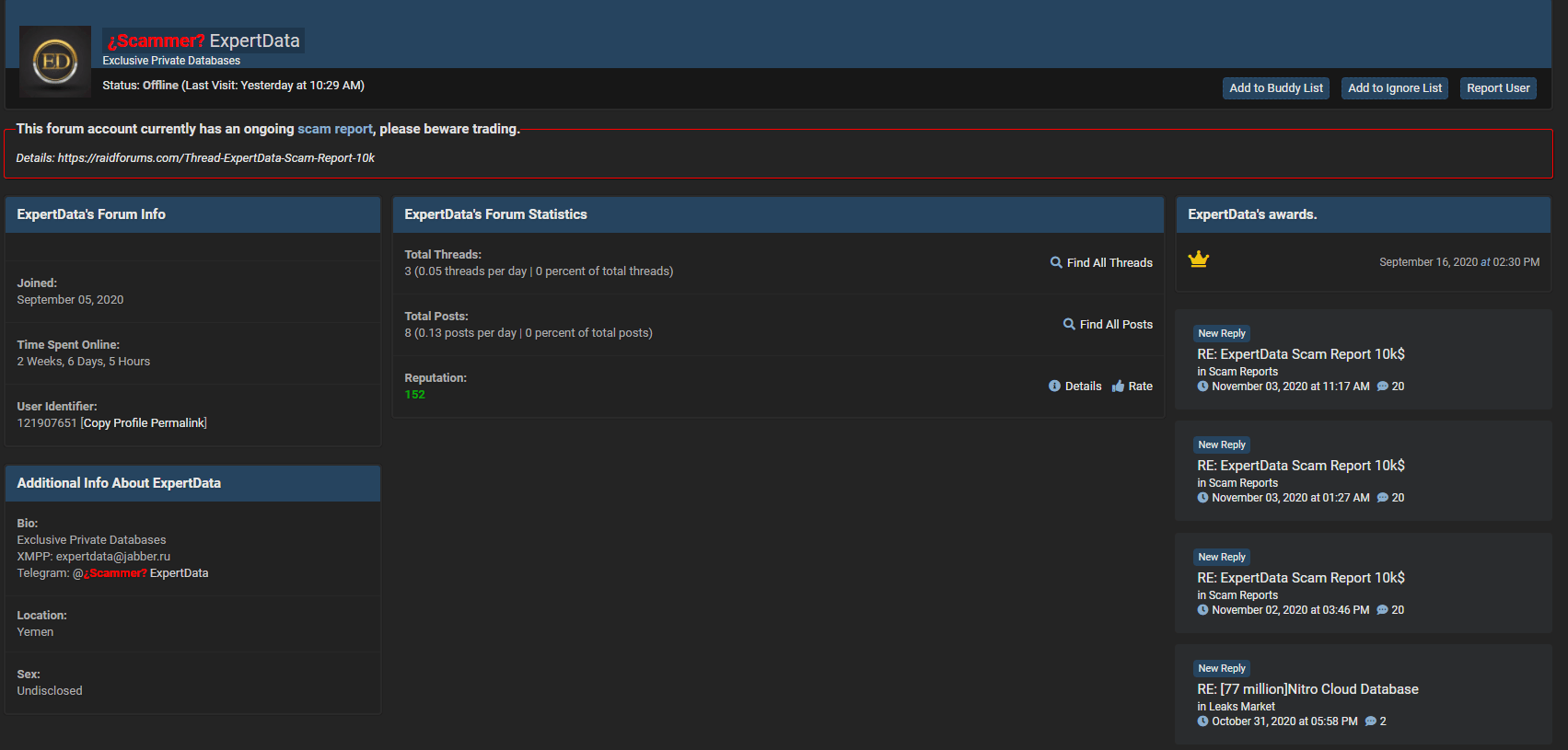Open RE: [77 million]Nitro Cloud Database reply
The width and height of the screenshot is (1568, 750).
click(x=1307, y=689)
